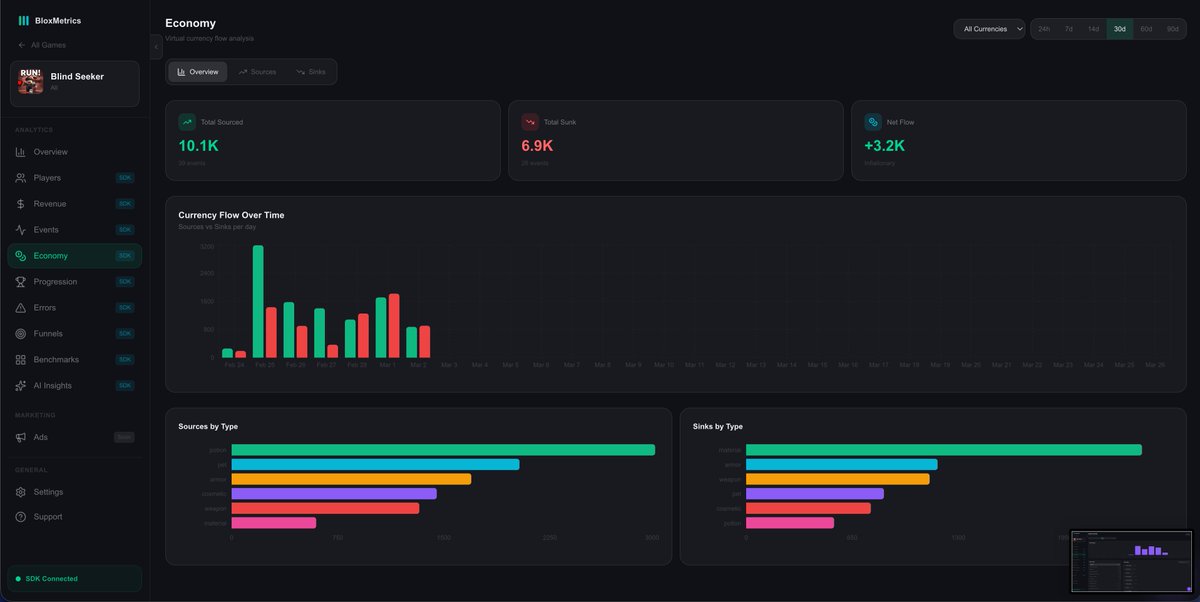Click the Ads megaphone icon under Marketing

coord(19,437)
